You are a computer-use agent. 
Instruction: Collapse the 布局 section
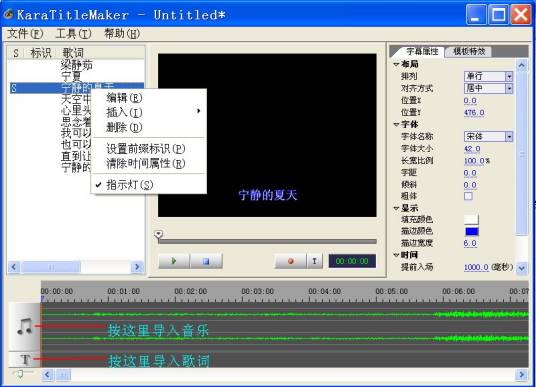[x=396, y=64]
